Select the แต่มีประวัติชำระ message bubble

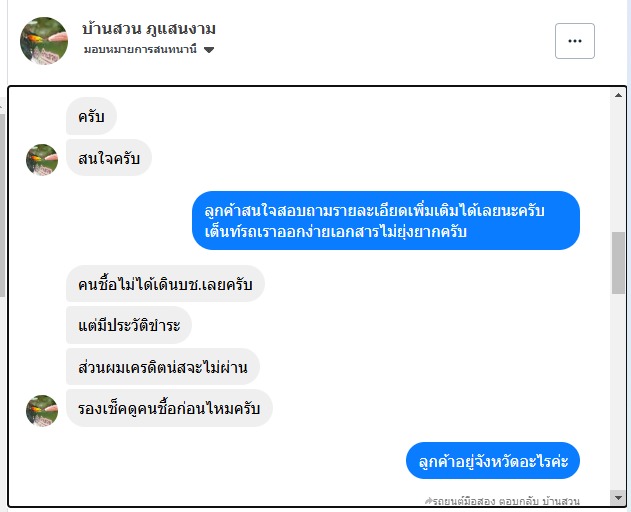point(129,325)
